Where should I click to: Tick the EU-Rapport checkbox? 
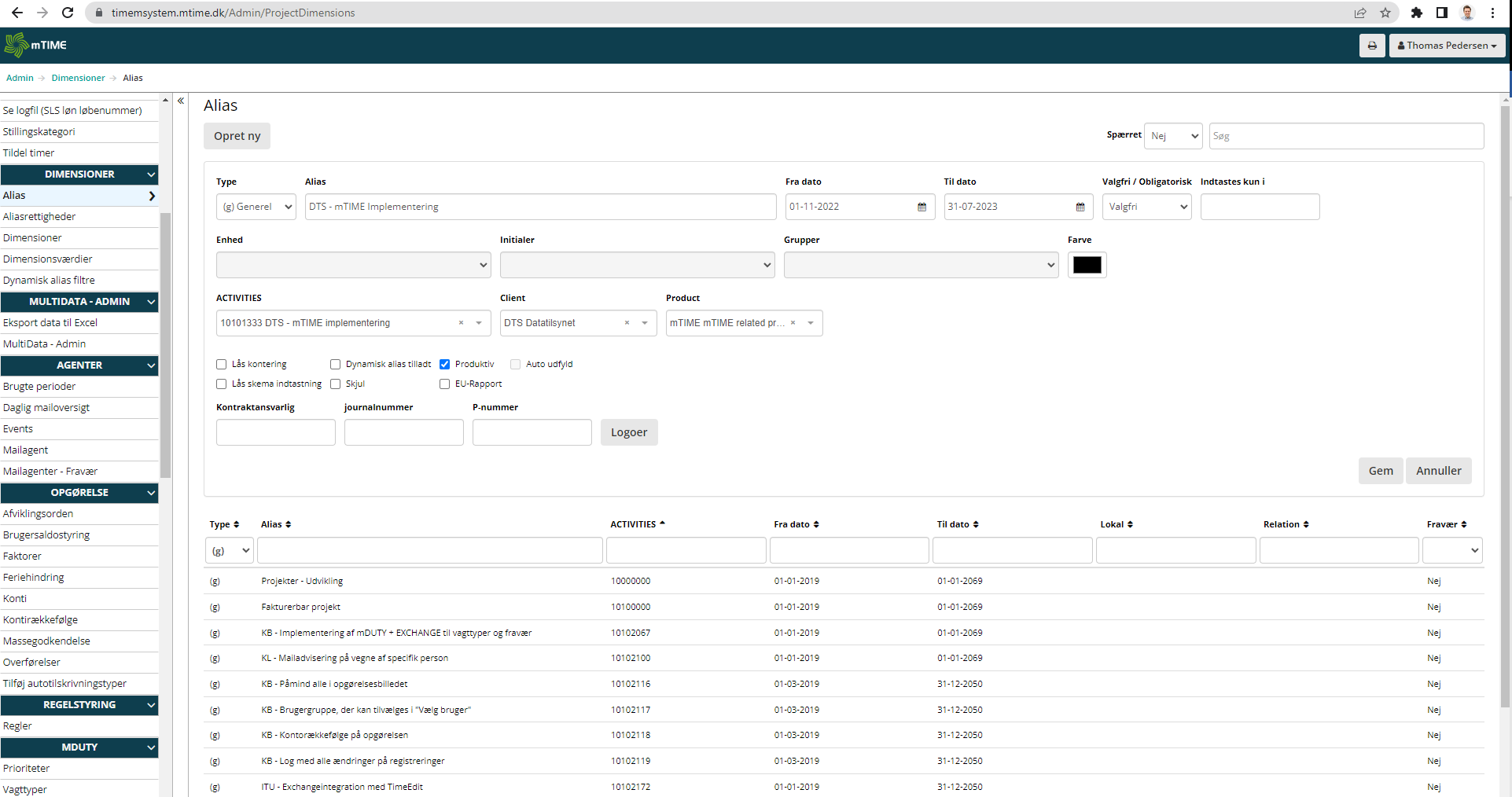444,384
